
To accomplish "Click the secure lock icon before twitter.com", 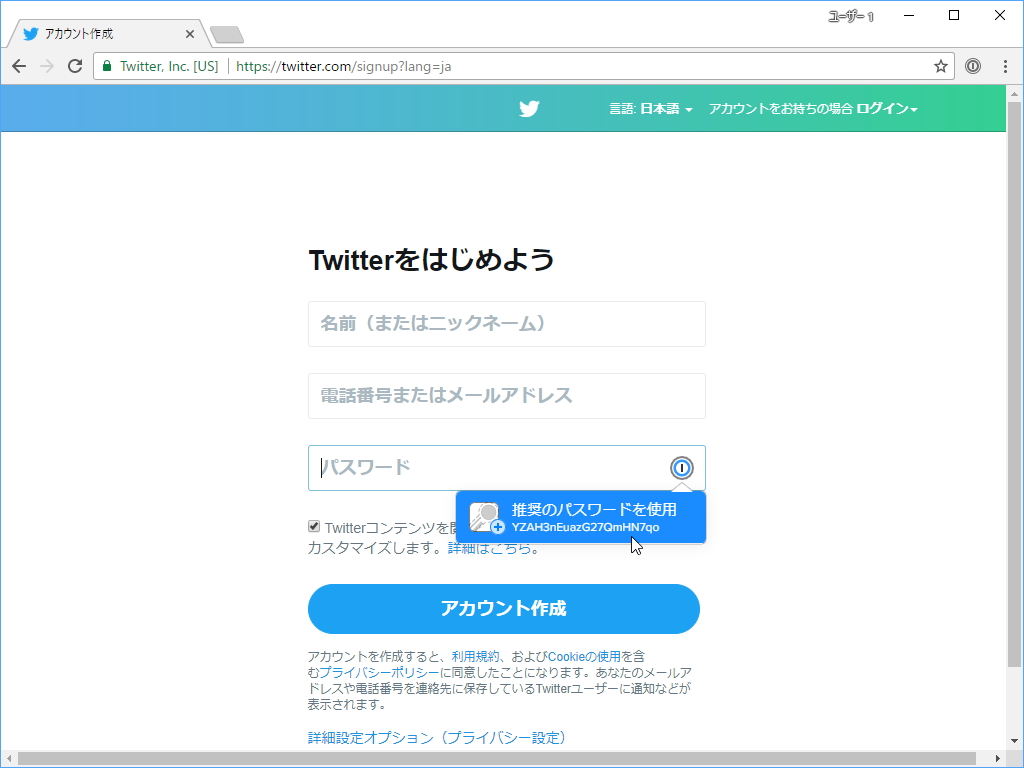I will click(106, 66).
